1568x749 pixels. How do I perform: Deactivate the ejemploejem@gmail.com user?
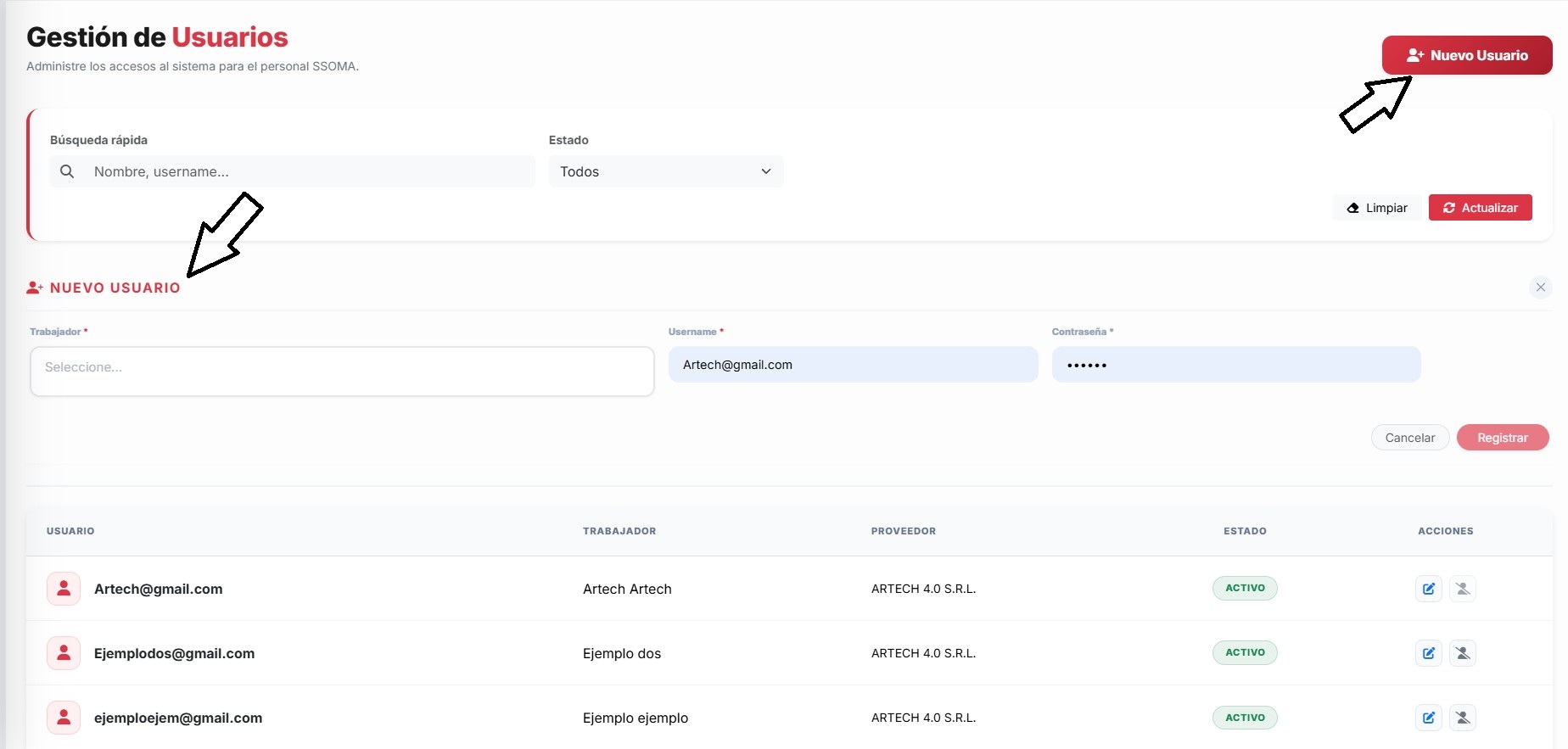[1463, 718]
